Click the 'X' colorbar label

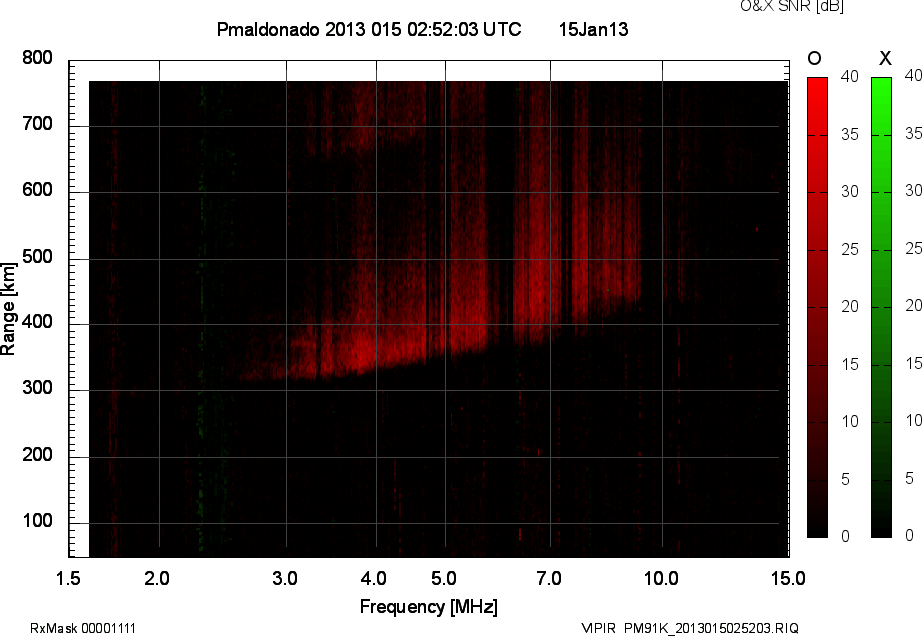pyautogui.click(x=885, y=58)
